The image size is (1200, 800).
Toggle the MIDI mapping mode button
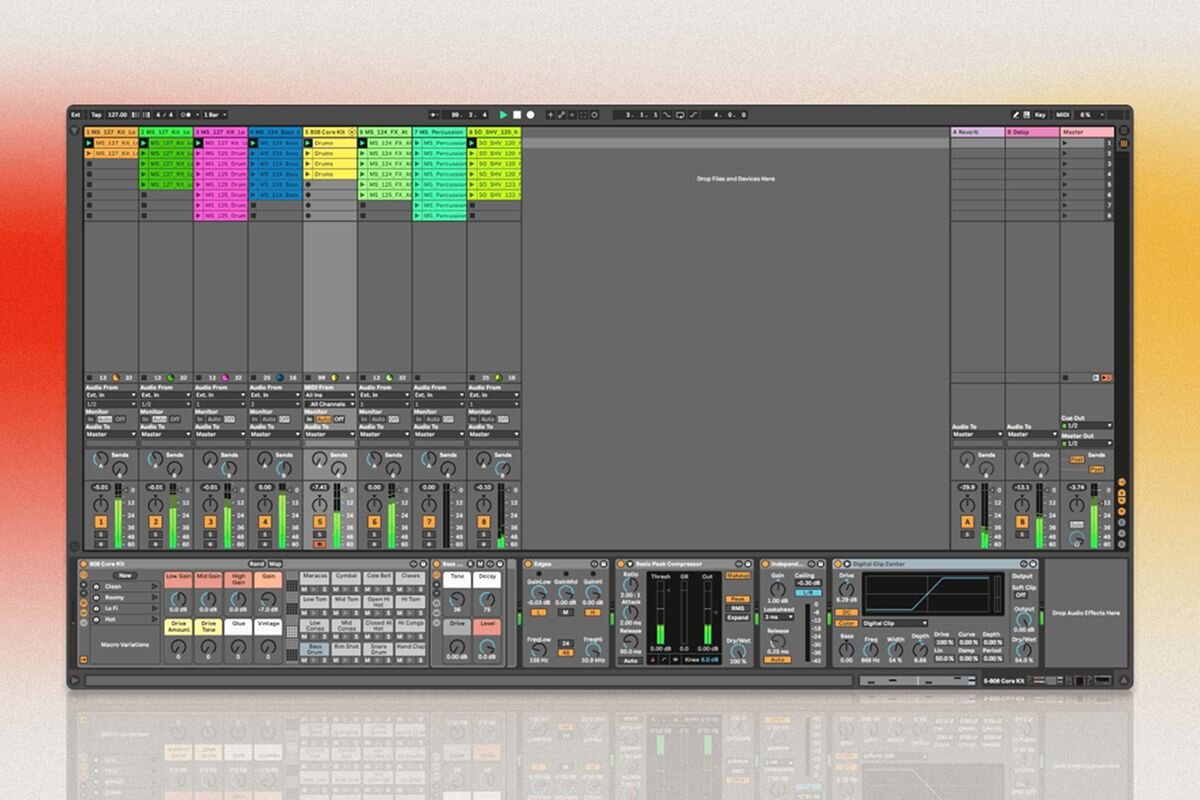[1063, 115]
